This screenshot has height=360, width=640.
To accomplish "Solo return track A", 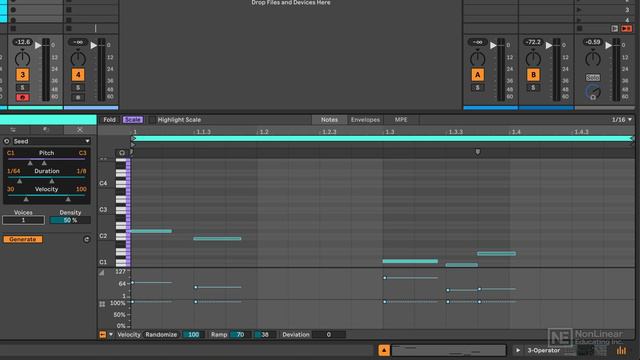I will point(478,87).
